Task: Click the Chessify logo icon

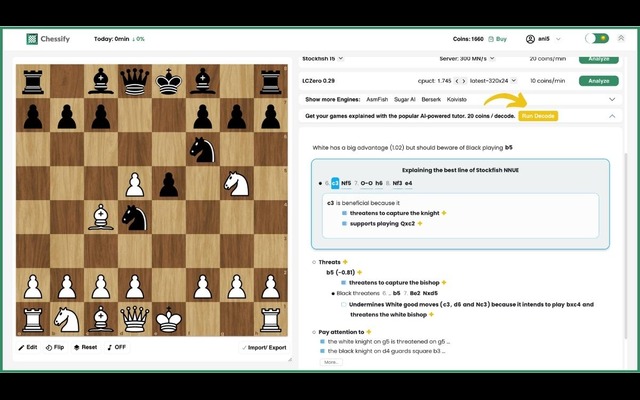Action: tap(32, 39)
